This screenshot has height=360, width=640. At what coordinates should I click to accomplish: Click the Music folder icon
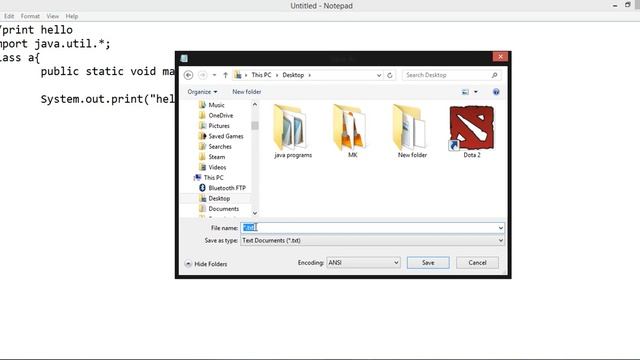tap(202, 105)
